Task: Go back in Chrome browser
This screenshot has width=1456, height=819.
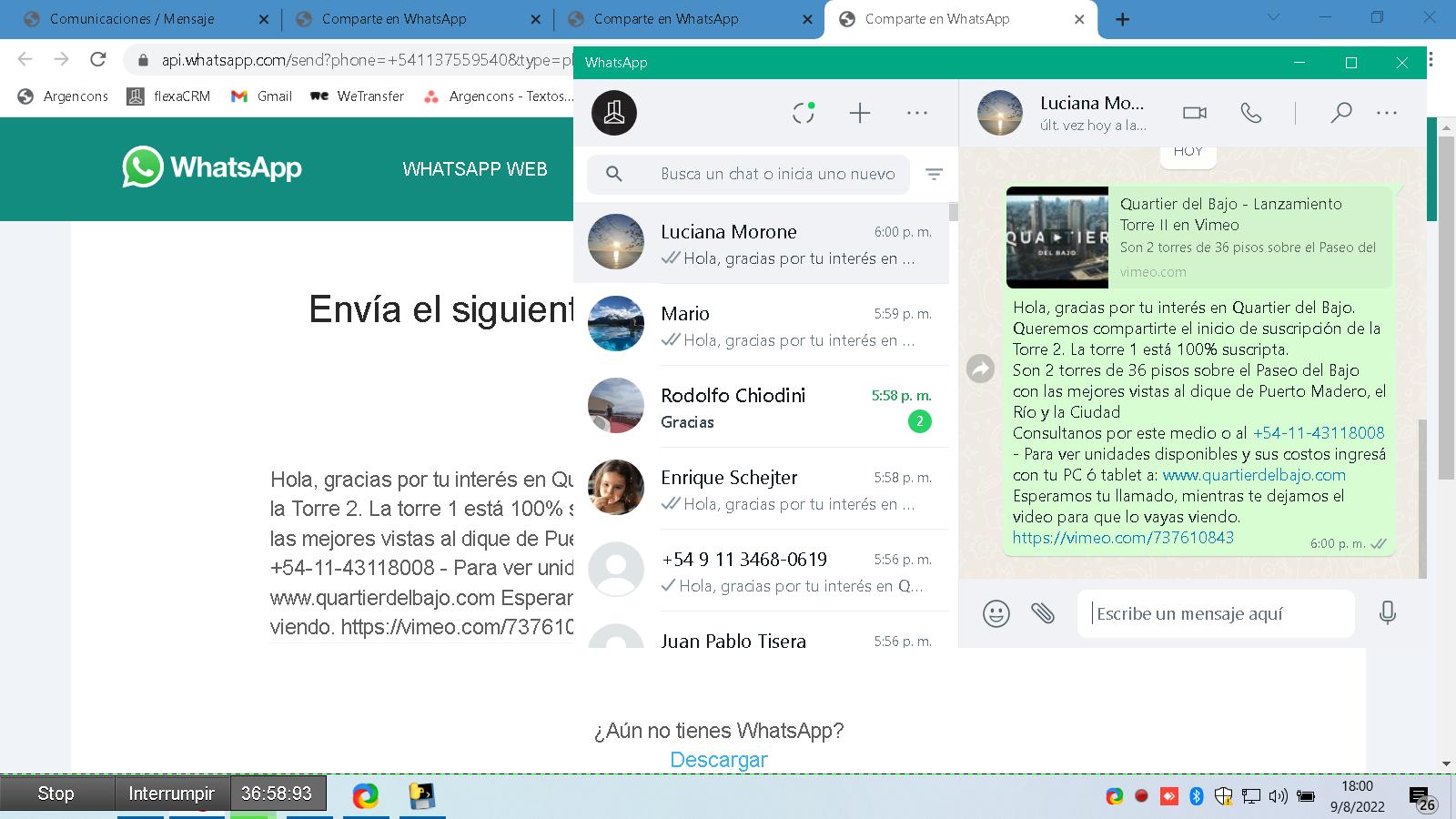Action: pyautogui.click(x=25, y=60)
